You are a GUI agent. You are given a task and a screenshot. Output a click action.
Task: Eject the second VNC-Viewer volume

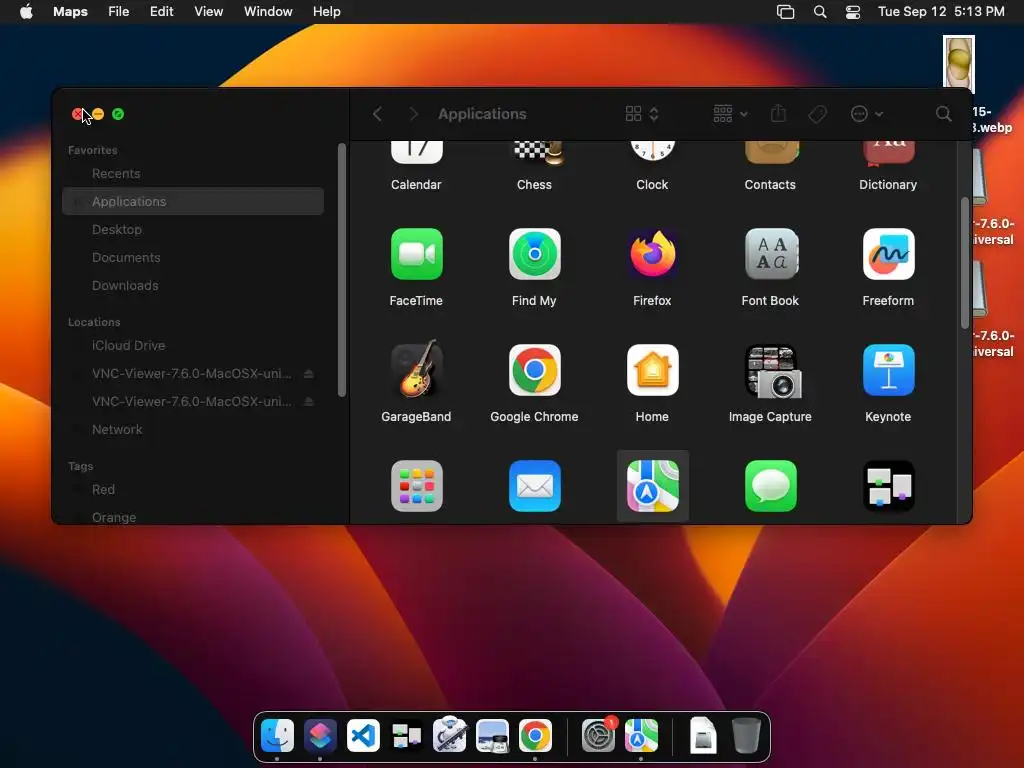(309, 402)
